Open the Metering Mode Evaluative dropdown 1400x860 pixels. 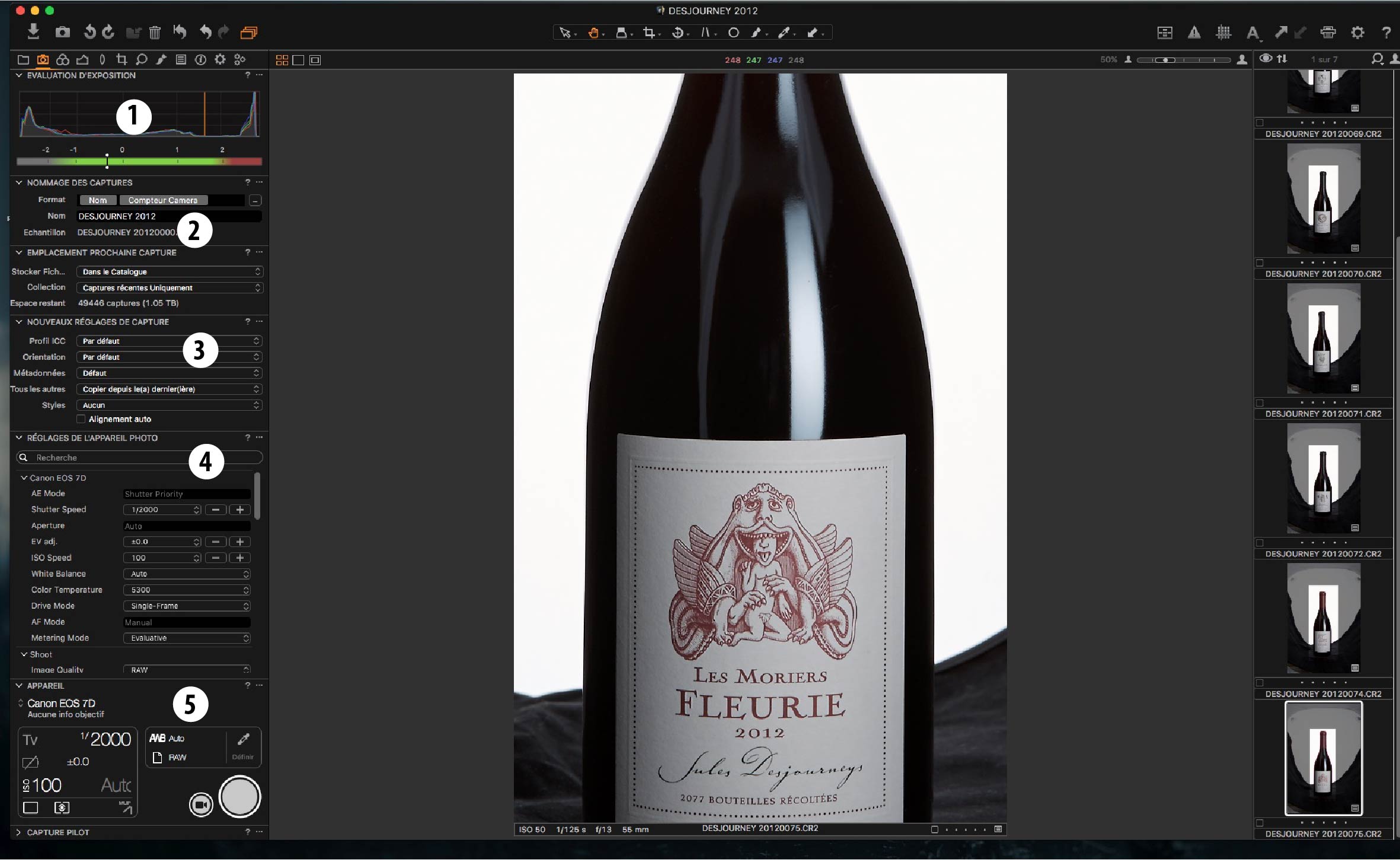click(187, 638)
